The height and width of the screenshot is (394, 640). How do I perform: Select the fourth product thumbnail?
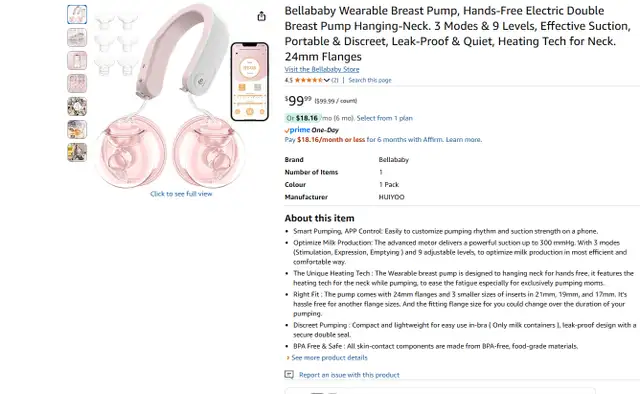77,83
